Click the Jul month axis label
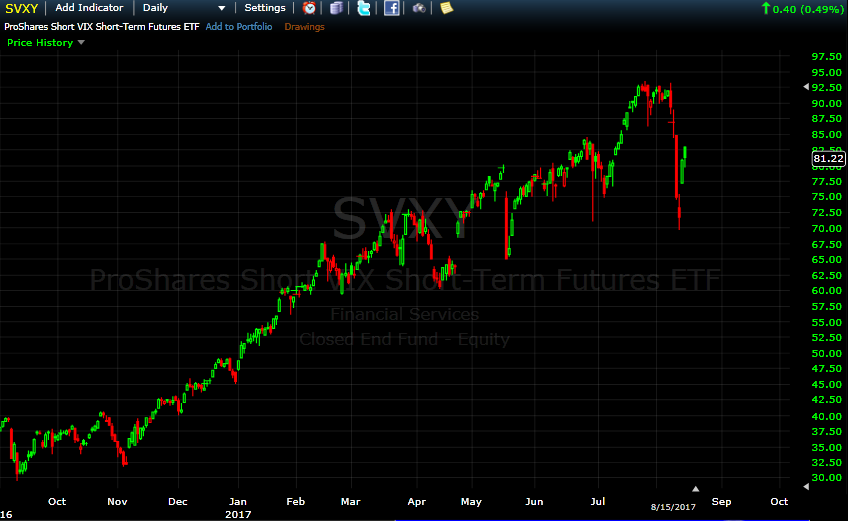Image resolution: width=848 pixels, height=521 pixels. tap(598, 502)
